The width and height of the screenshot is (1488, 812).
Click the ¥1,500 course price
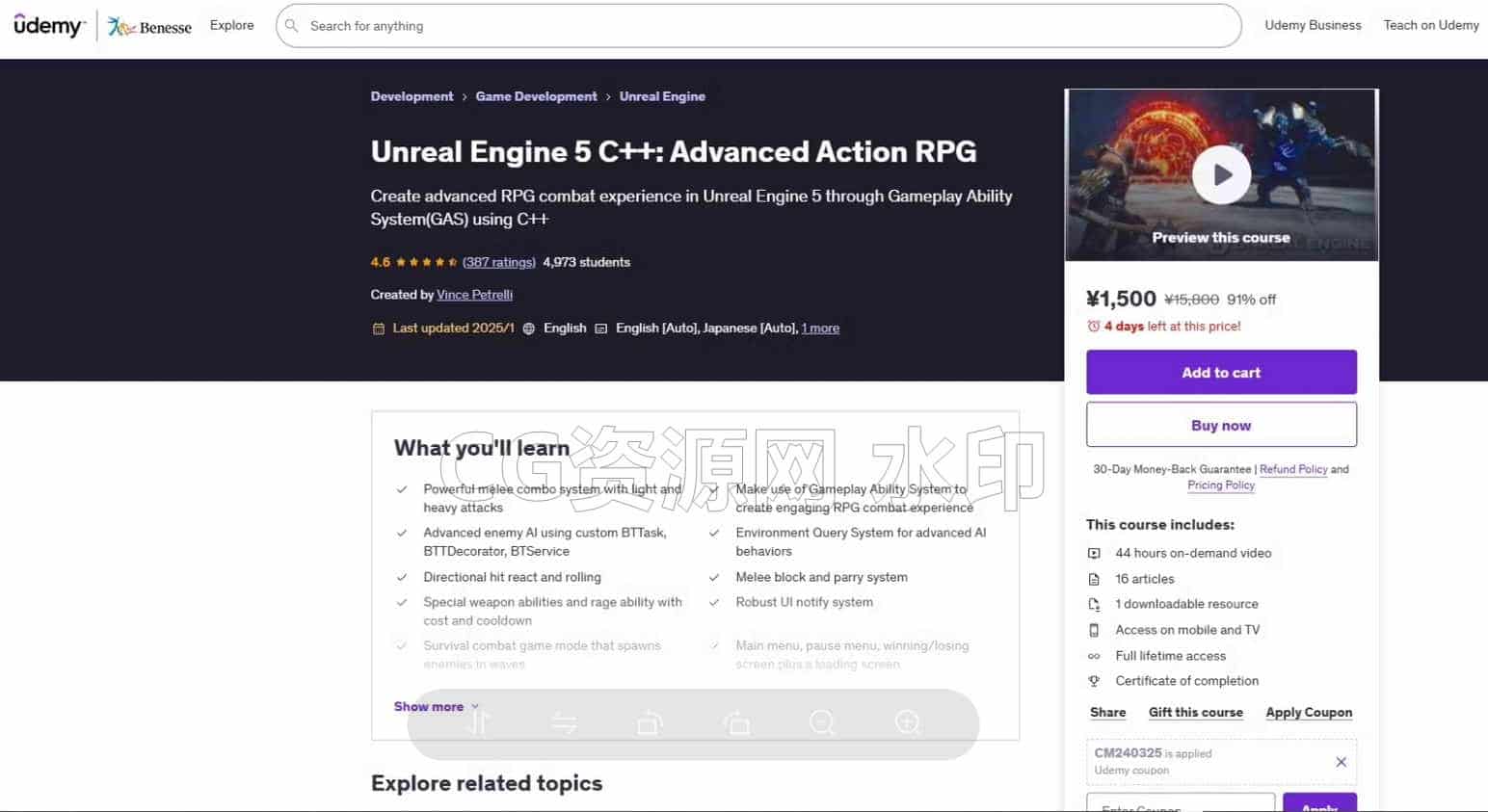tap(1121, 299)
